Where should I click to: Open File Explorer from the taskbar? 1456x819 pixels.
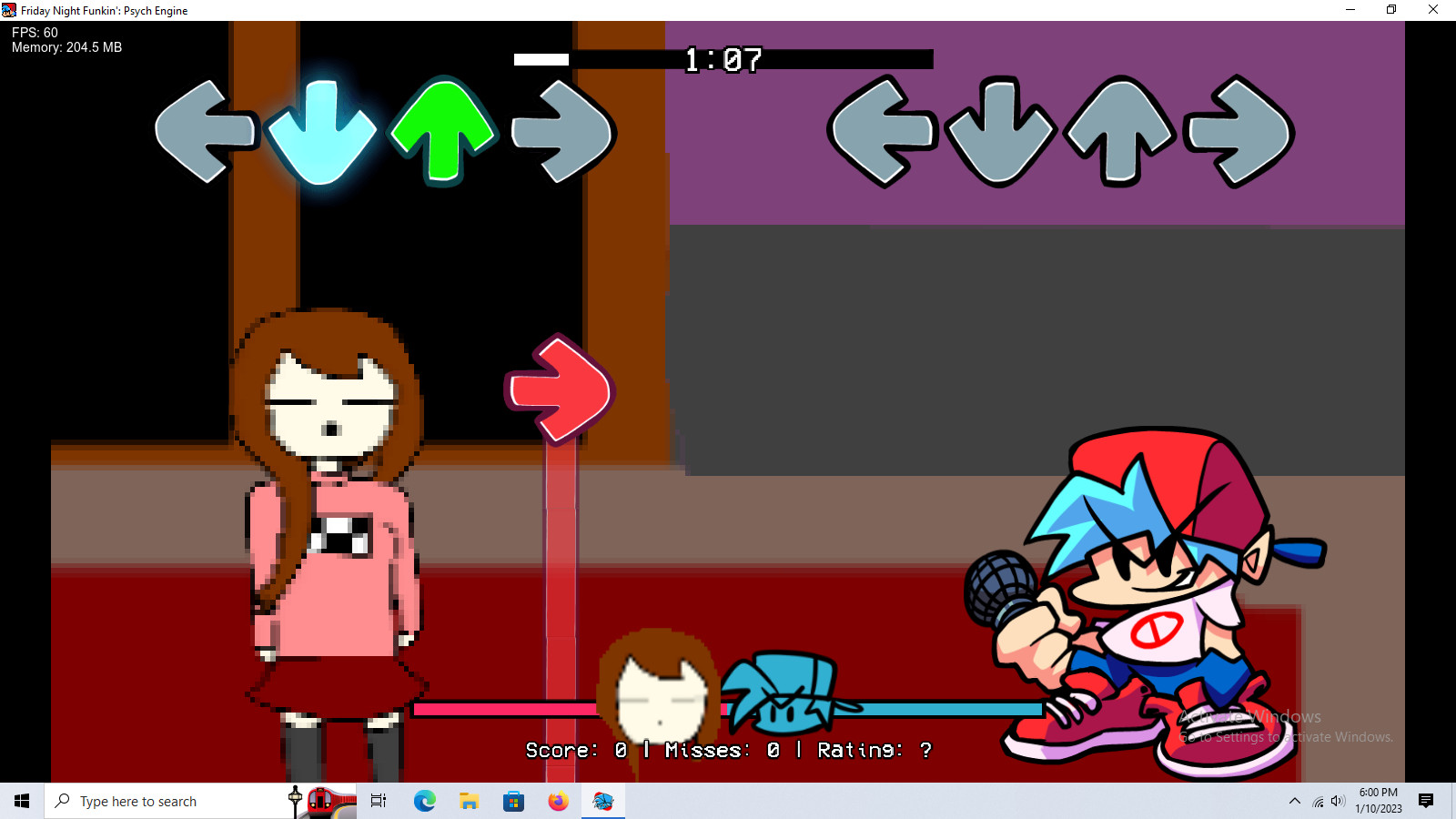(x=470, y=801)
